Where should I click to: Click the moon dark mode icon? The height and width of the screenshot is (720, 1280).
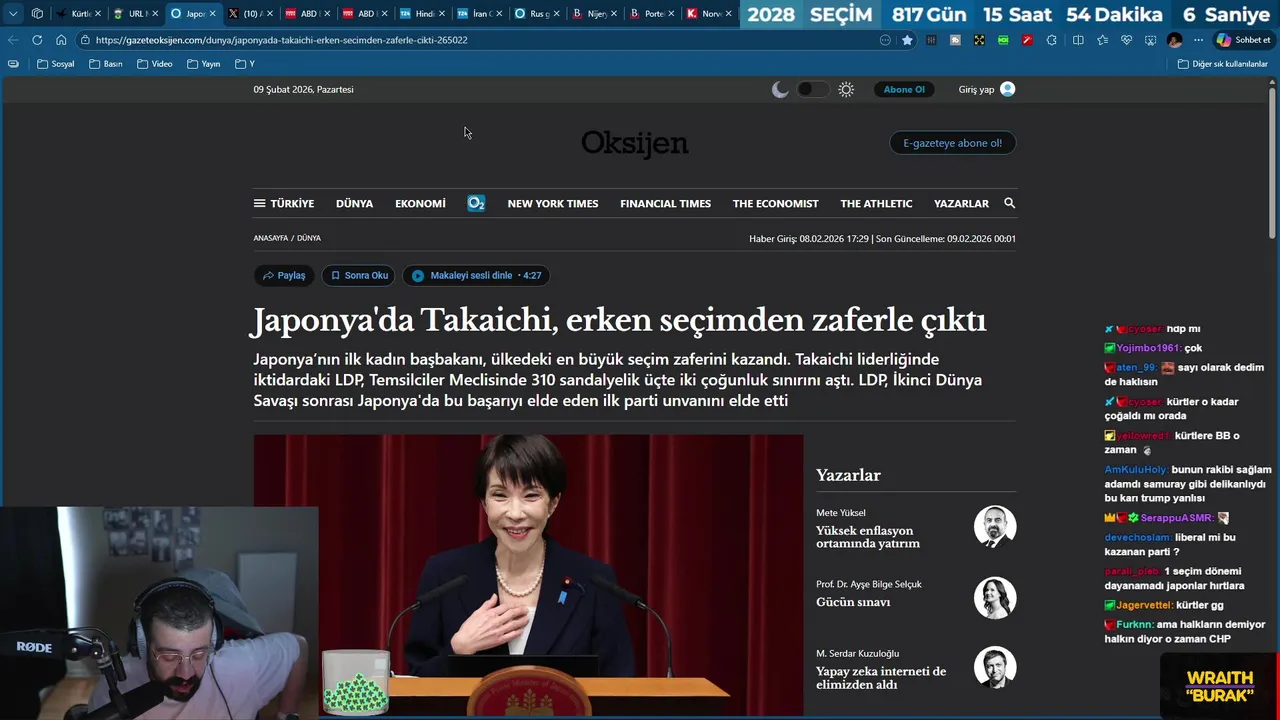point(780,89)
